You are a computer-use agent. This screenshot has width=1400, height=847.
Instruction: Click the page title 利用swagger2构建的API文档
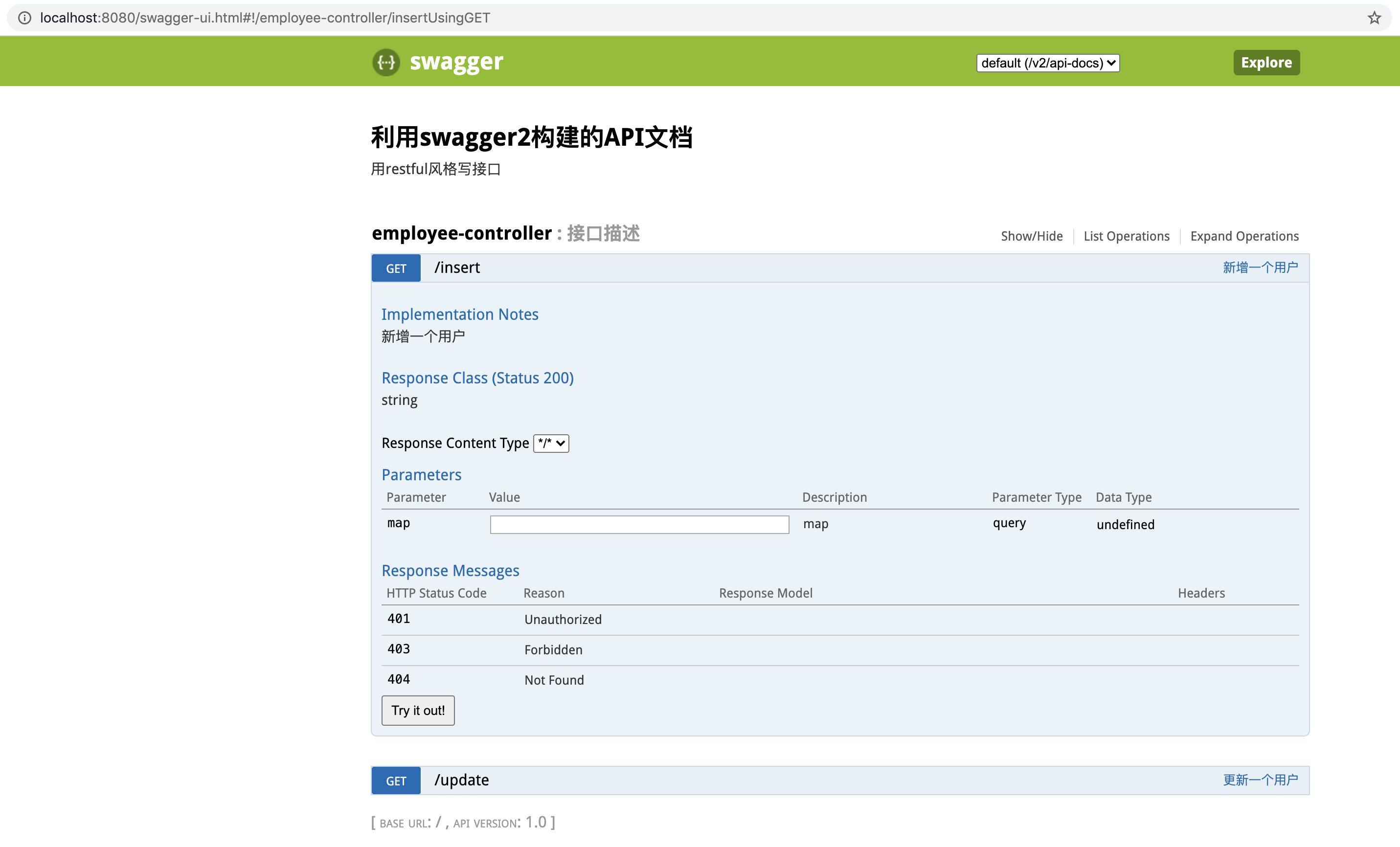pyautogui.click(x=531, y=137)
